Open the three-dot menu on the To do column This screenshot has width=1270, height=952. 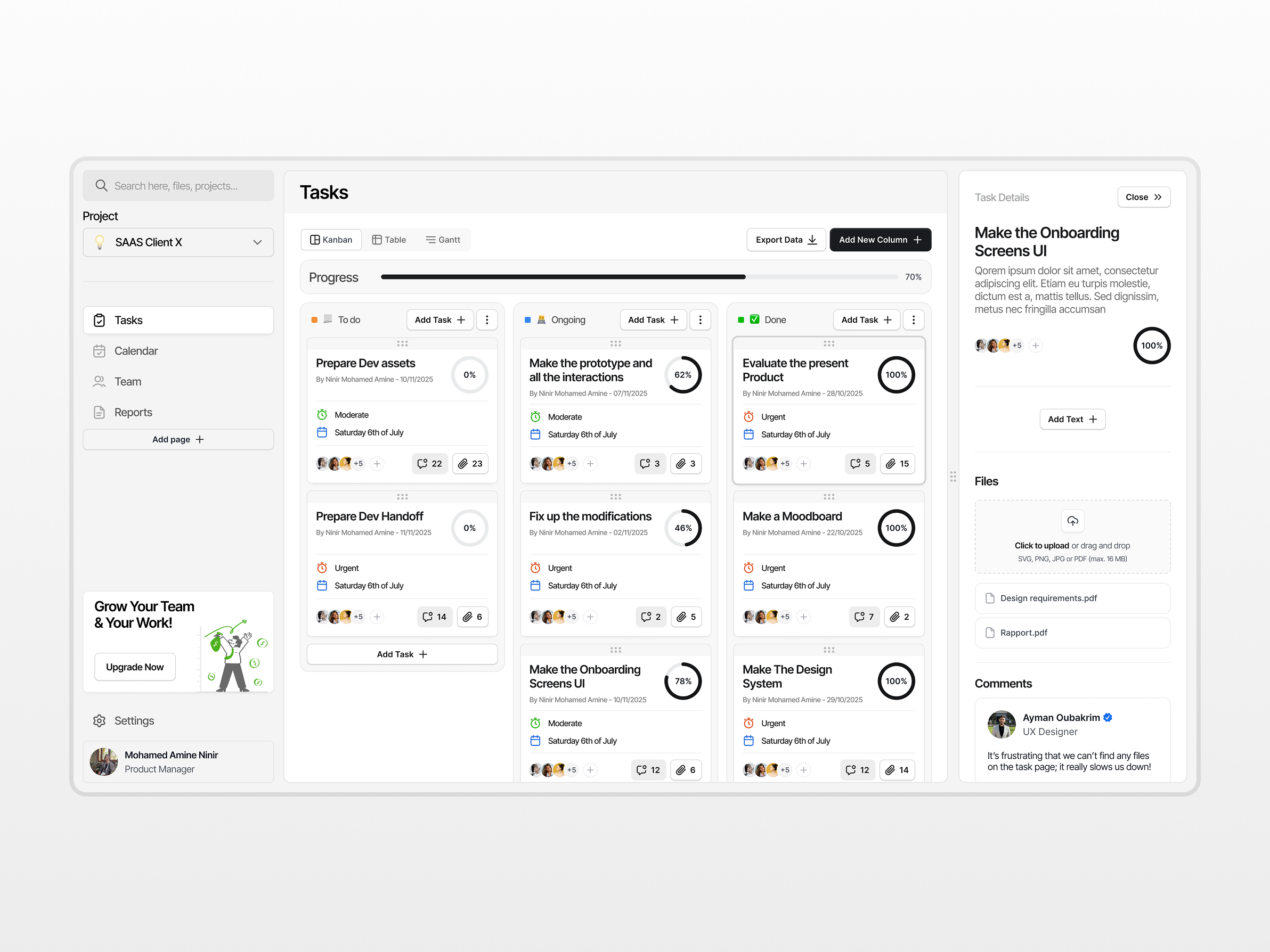pyautogui.click(x=487, y=319)
